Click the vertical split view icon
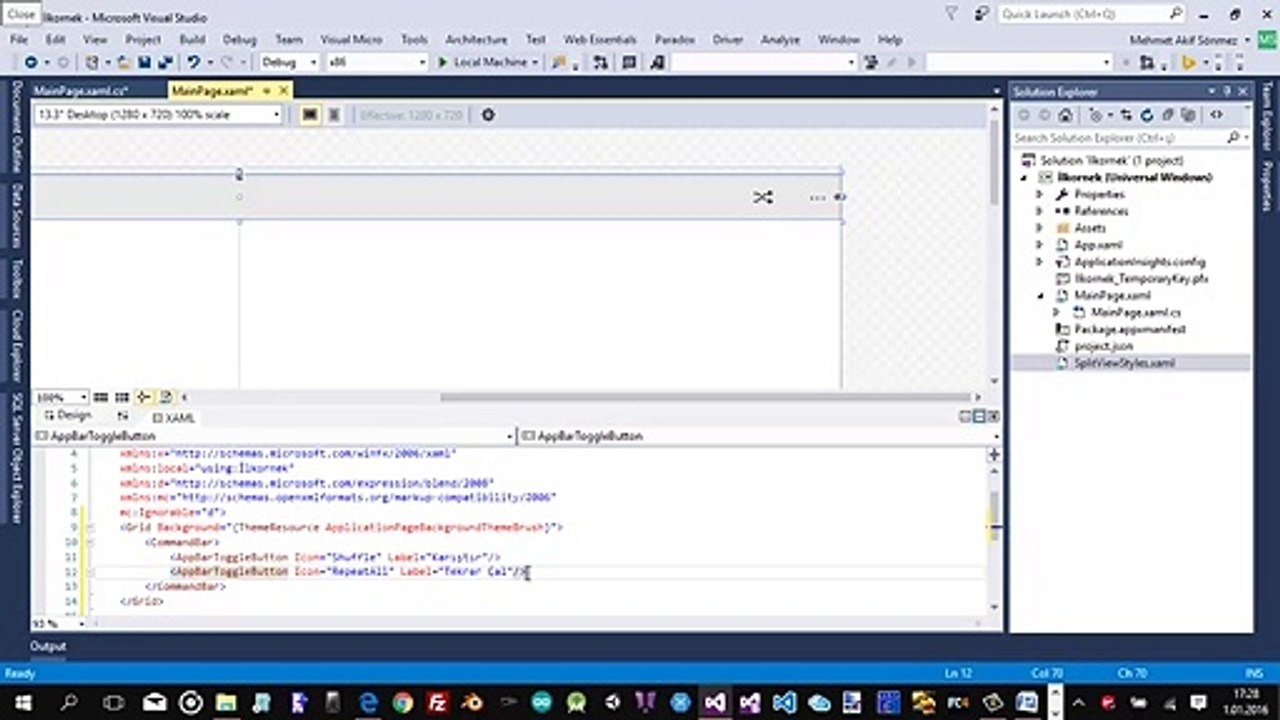Screen dimensions: 1280x720 pyautogui.click(x=965, y=416)
